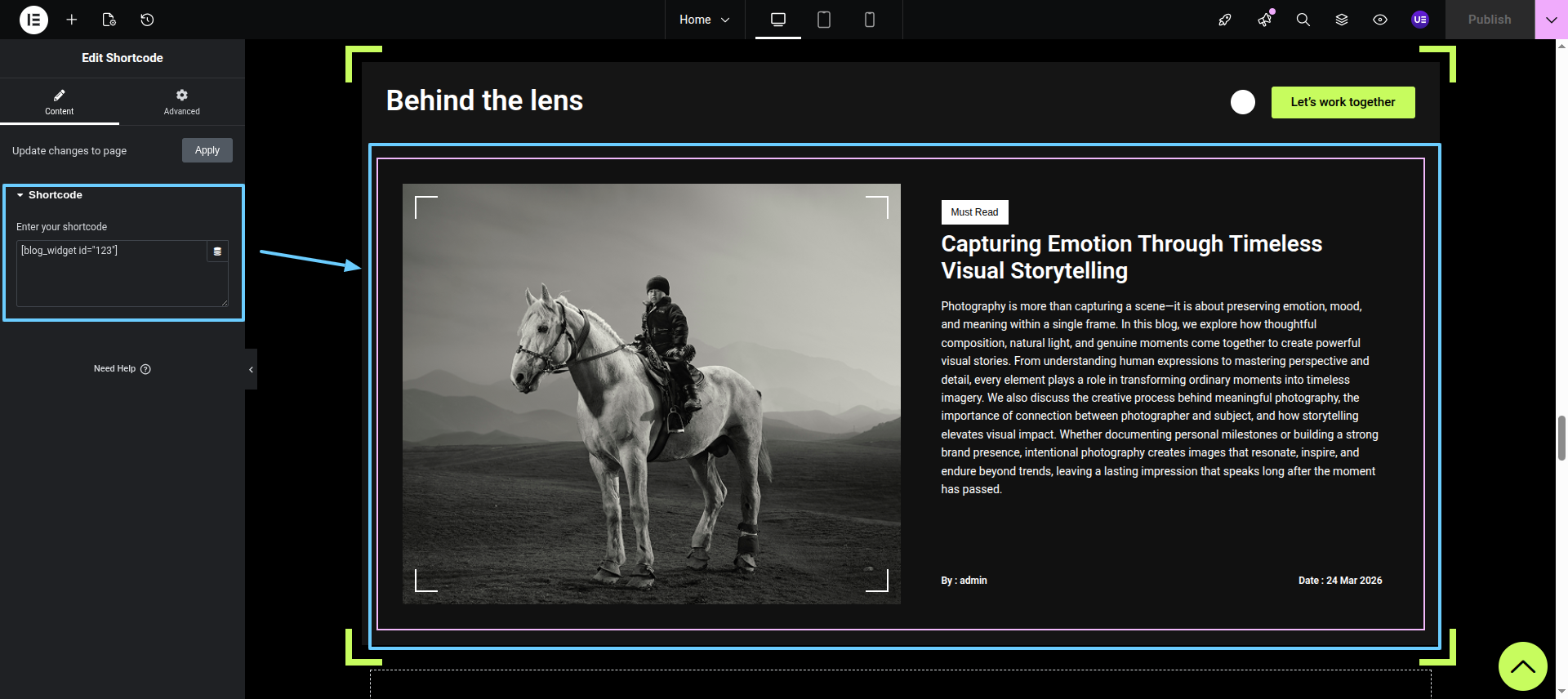Click the plus icon to add element
The width and height of the screenshot is (1568, 699).
(x=72, y=20)
